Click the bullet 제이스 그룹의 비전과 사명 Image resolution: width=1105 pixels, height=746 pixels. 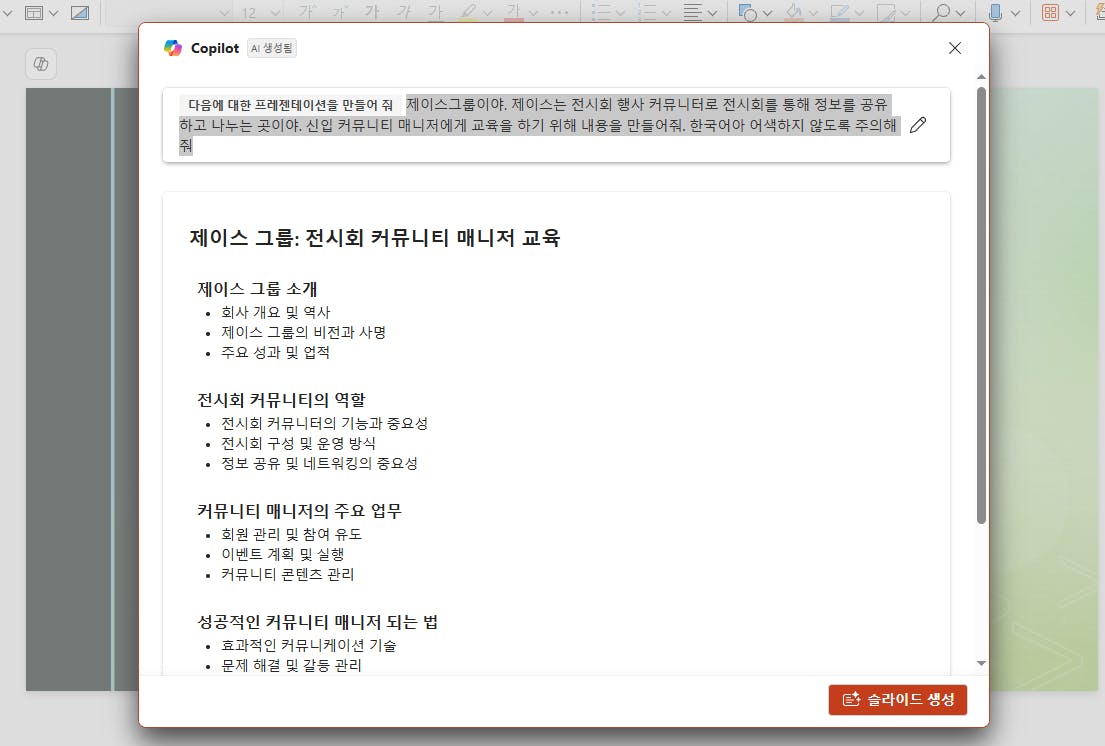(x=304, y=332)
